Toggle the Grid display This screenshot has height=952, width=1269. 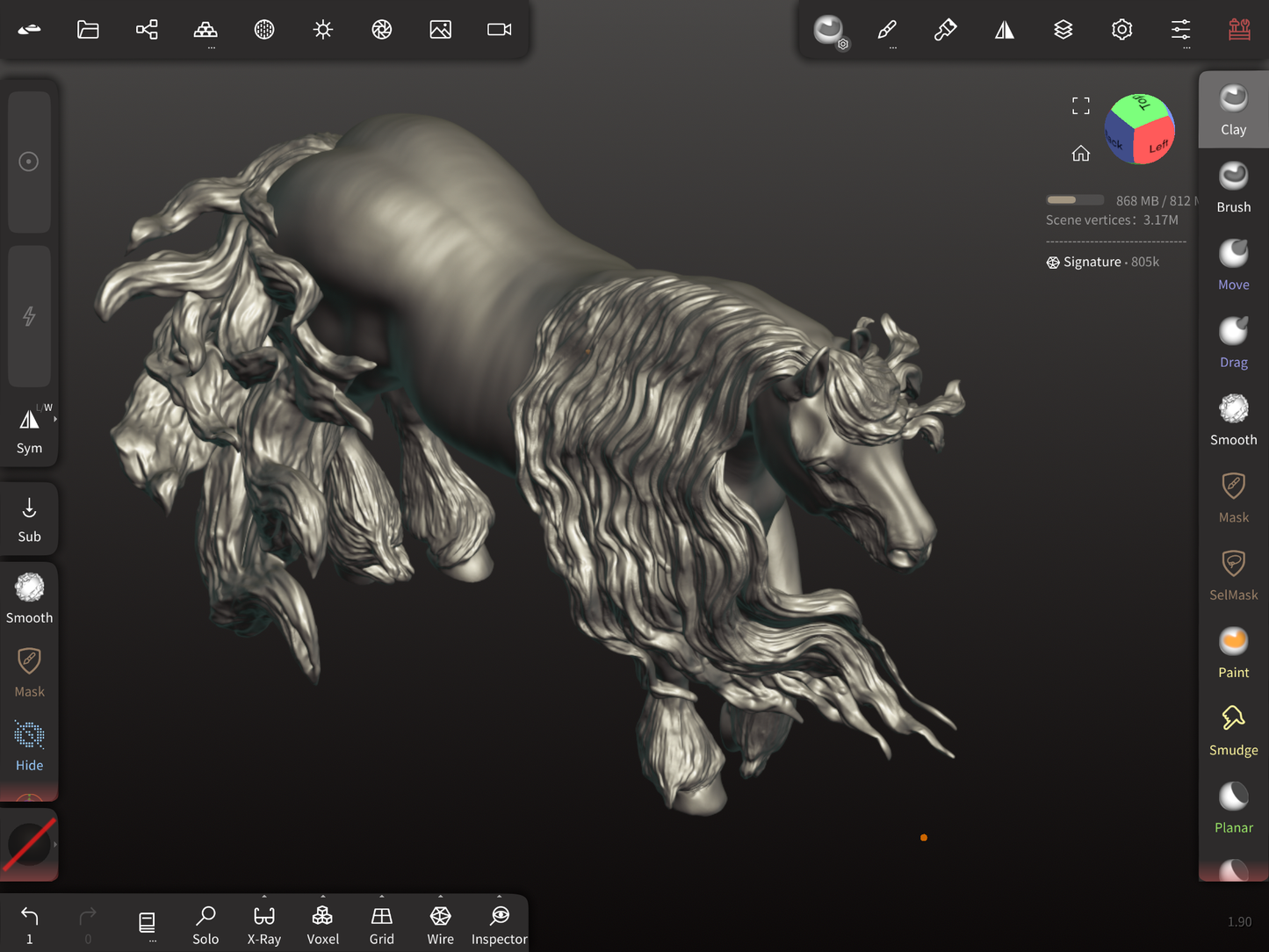381,925
